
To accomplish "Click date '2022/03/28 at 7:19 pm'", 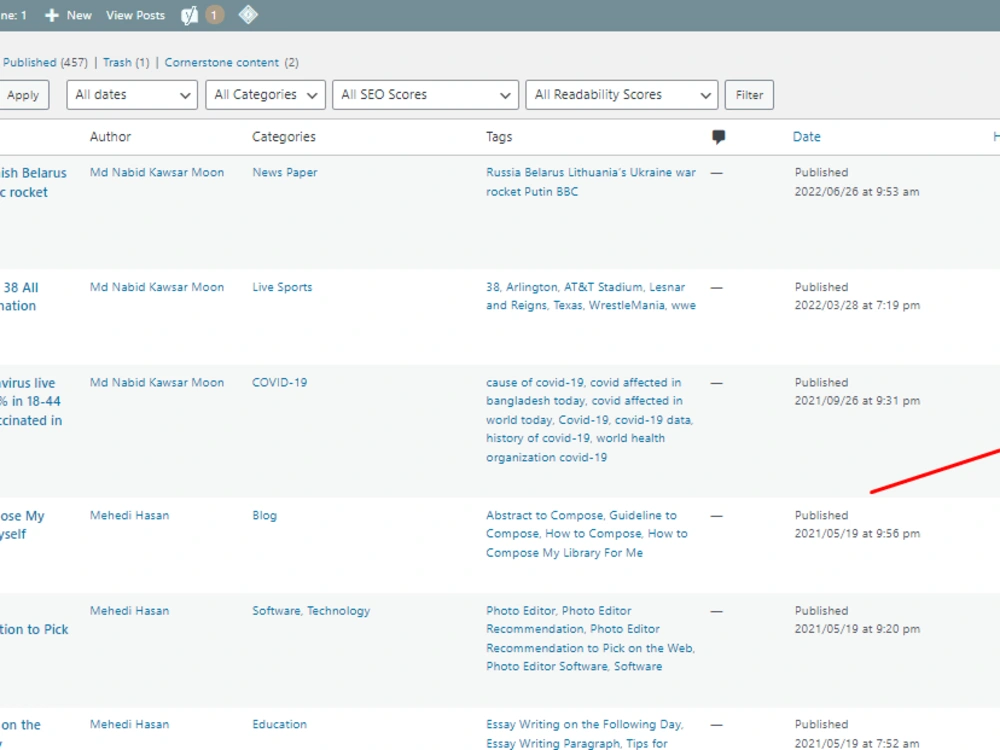I will click(x=857, y=305).
